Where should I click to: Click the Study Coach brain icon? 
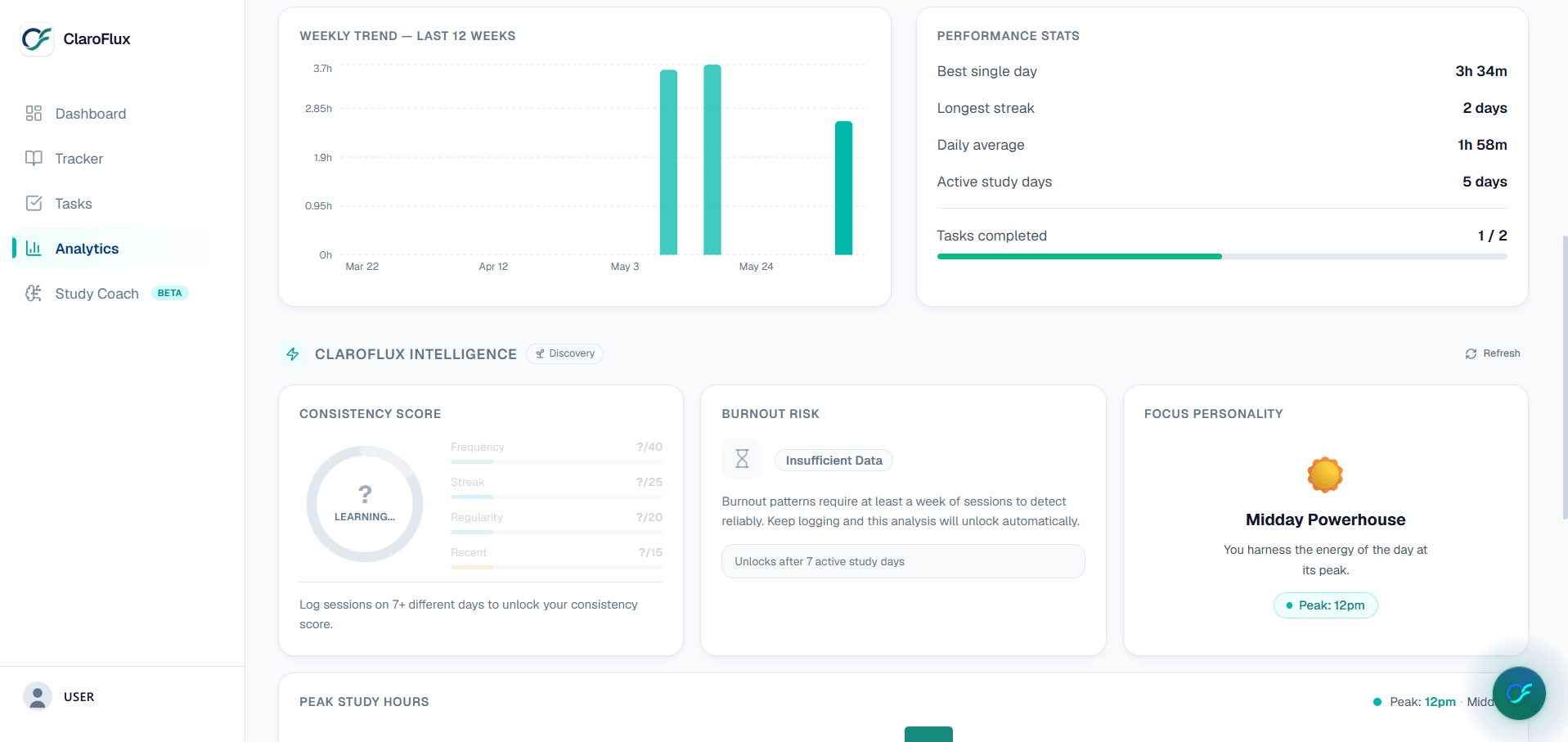point(34,293)
